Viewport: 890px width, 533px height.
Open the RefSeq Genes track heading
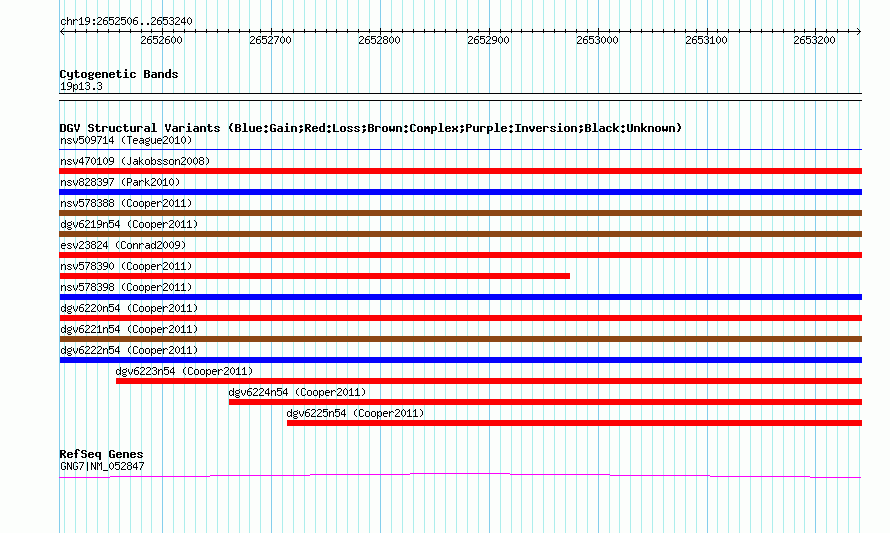click(101, 454)
